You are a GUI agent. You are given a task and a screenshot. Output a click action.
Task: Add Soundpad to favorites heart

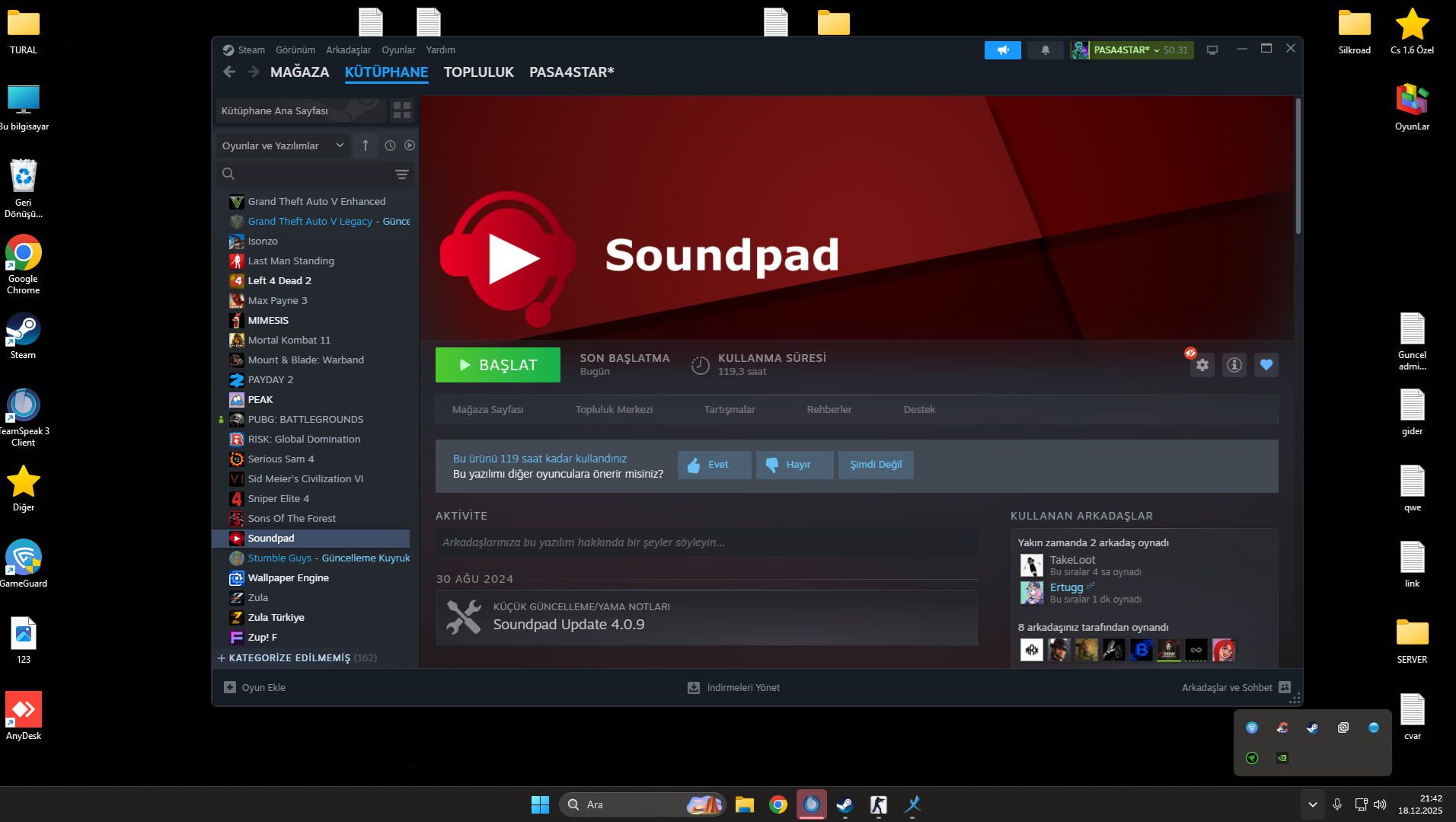pos(1266,365)
